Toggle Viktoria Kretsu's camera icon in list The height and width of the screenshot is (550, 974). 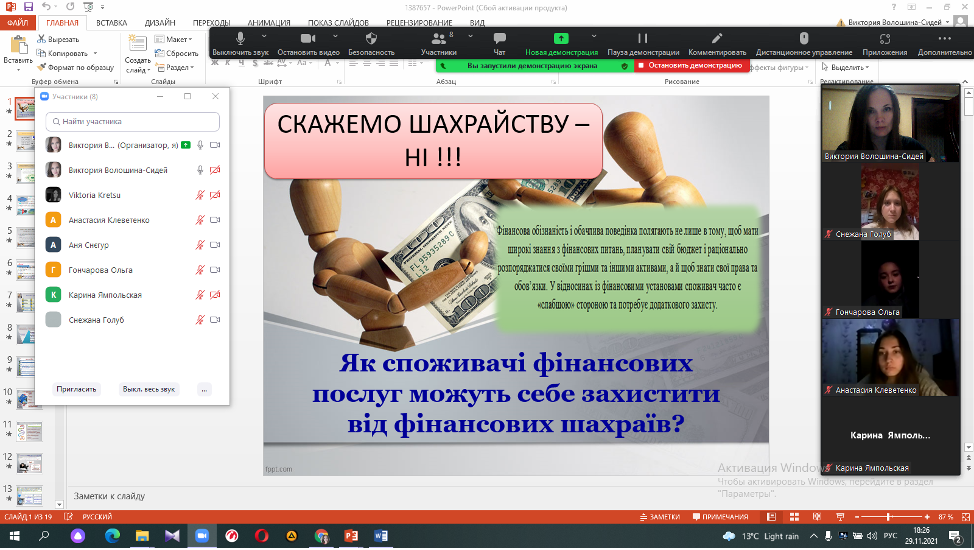click(215, 195)
